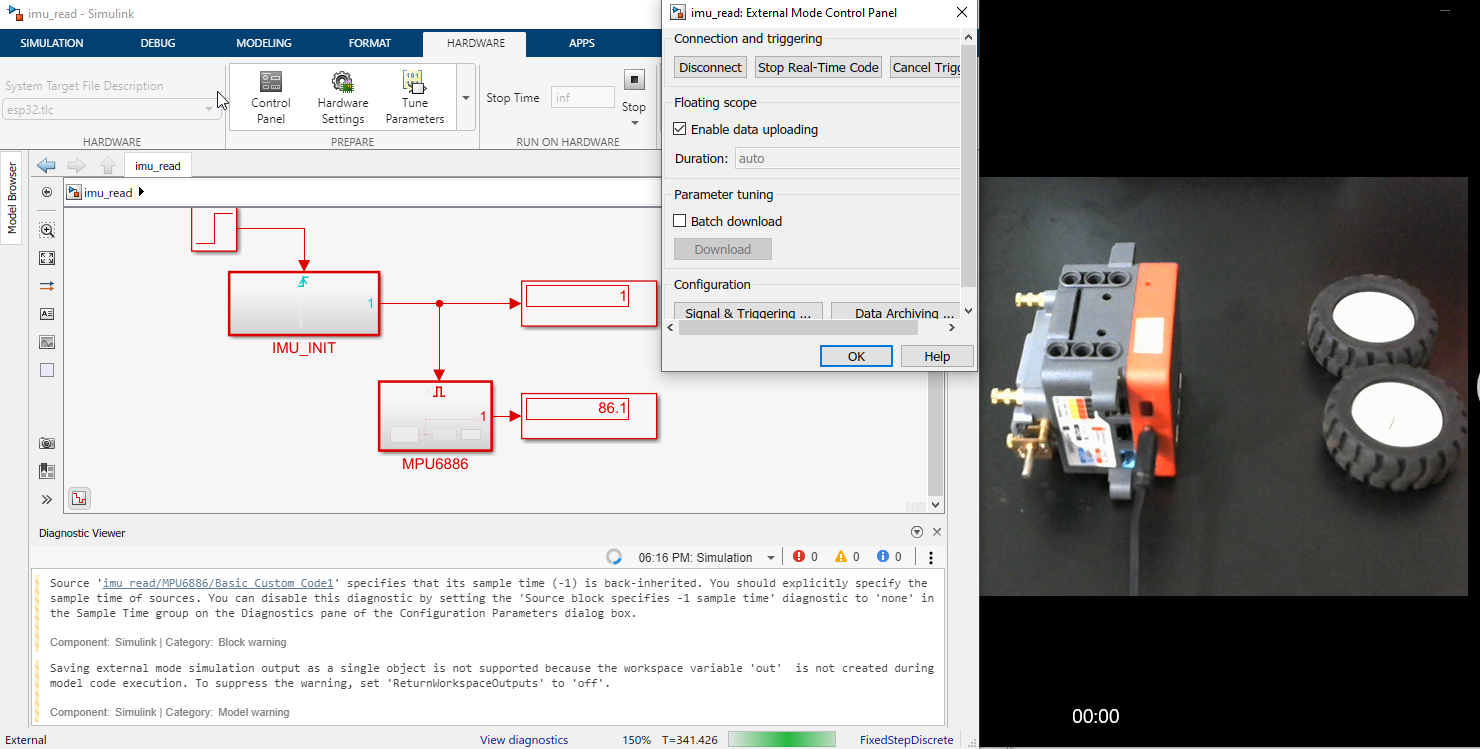Click the imu_read model icon in breadcrumb

[x=74, y=192]
